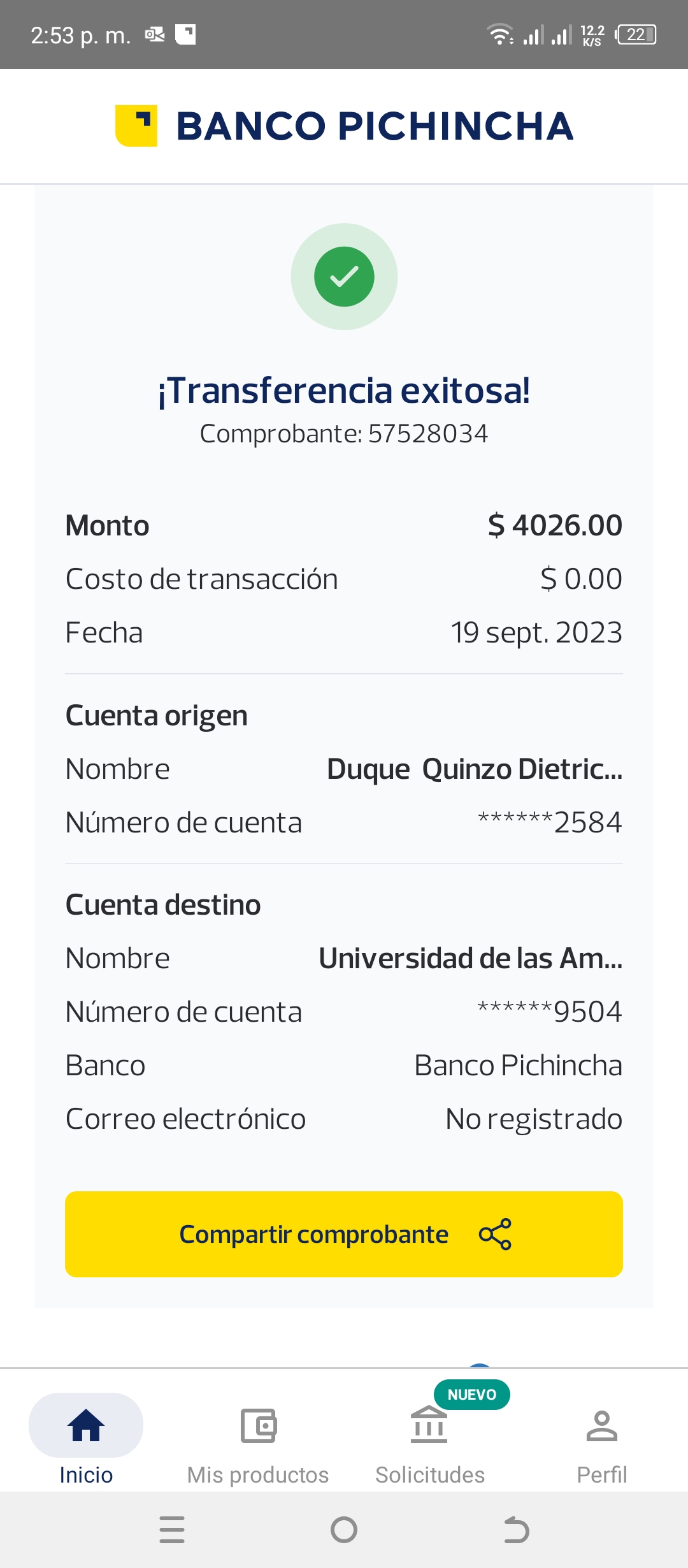Tap the Banco Pichincha yellow logo icon
Screen dimensions: 688x1568
coord(136,126)
